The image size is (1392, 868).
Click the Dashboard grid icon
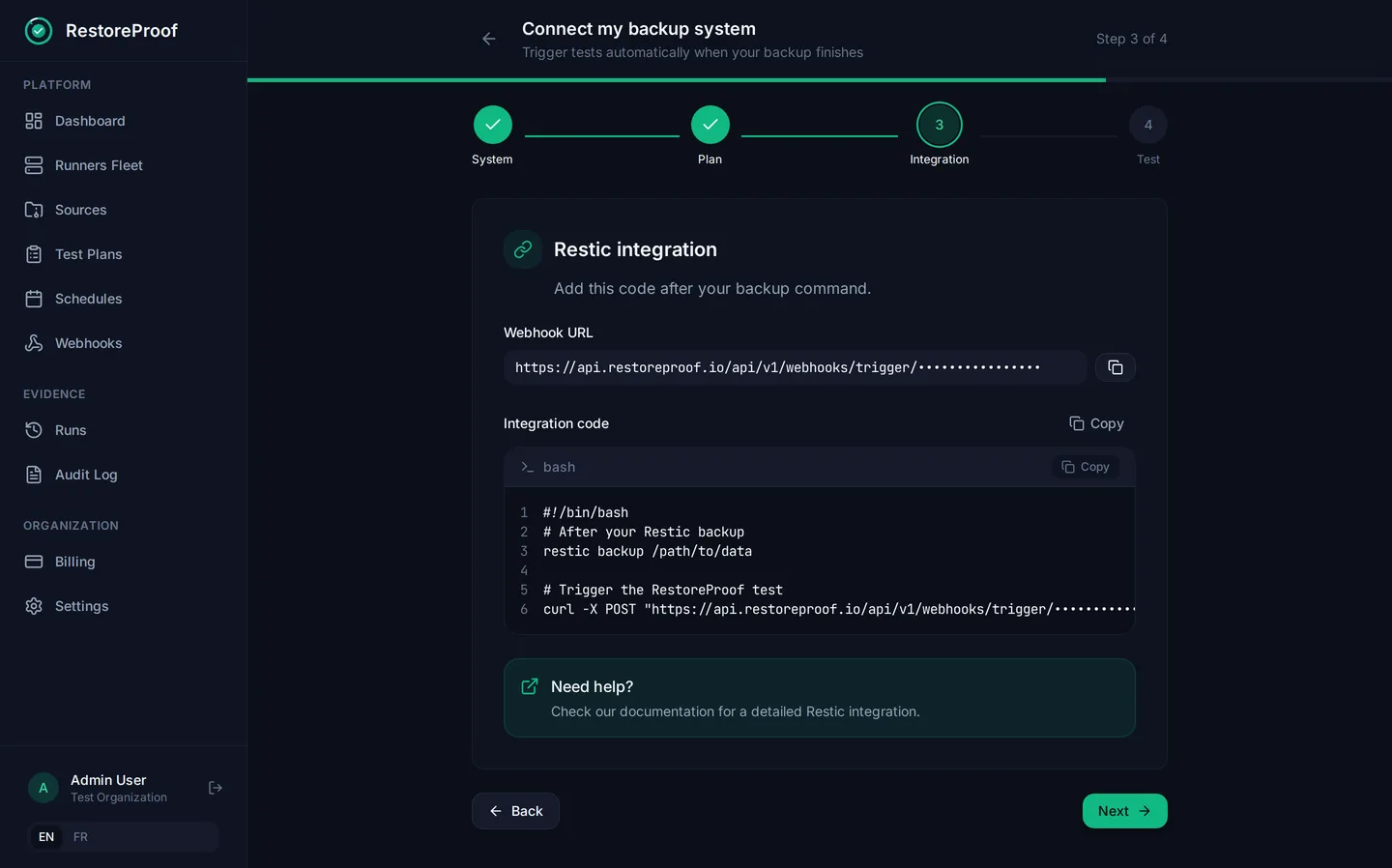[34, 121]
